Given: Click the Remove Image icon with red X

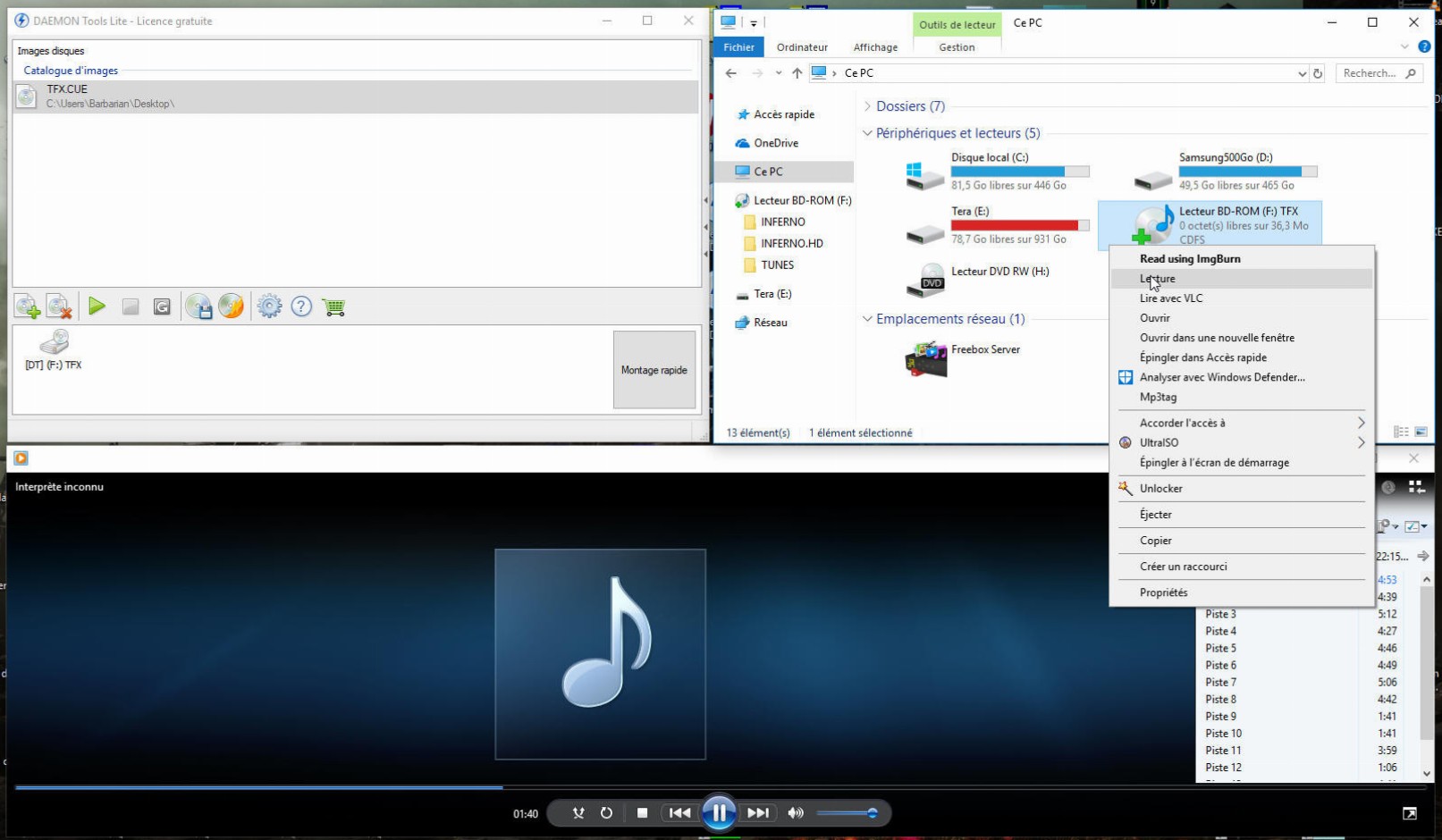Looking at the screenshot, I should (x=59, y=307).
